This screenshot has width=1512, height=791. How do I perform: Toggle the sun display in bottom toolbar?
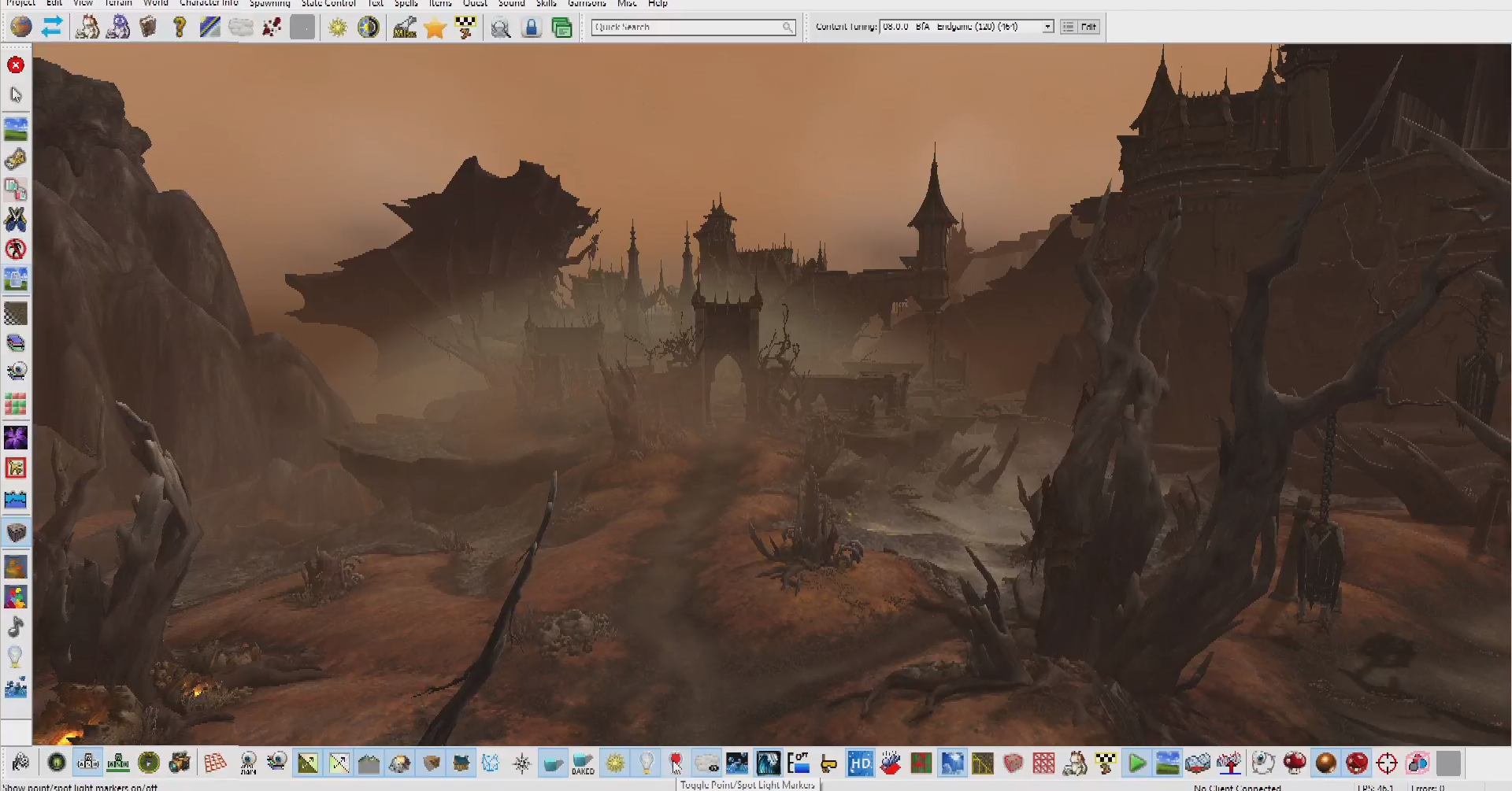click(615, 763)
